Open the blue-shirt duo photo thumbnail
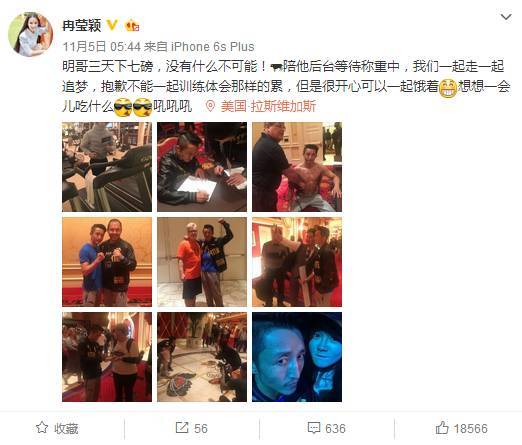Viewport: 522px width, 445px height. click(107, 262)
